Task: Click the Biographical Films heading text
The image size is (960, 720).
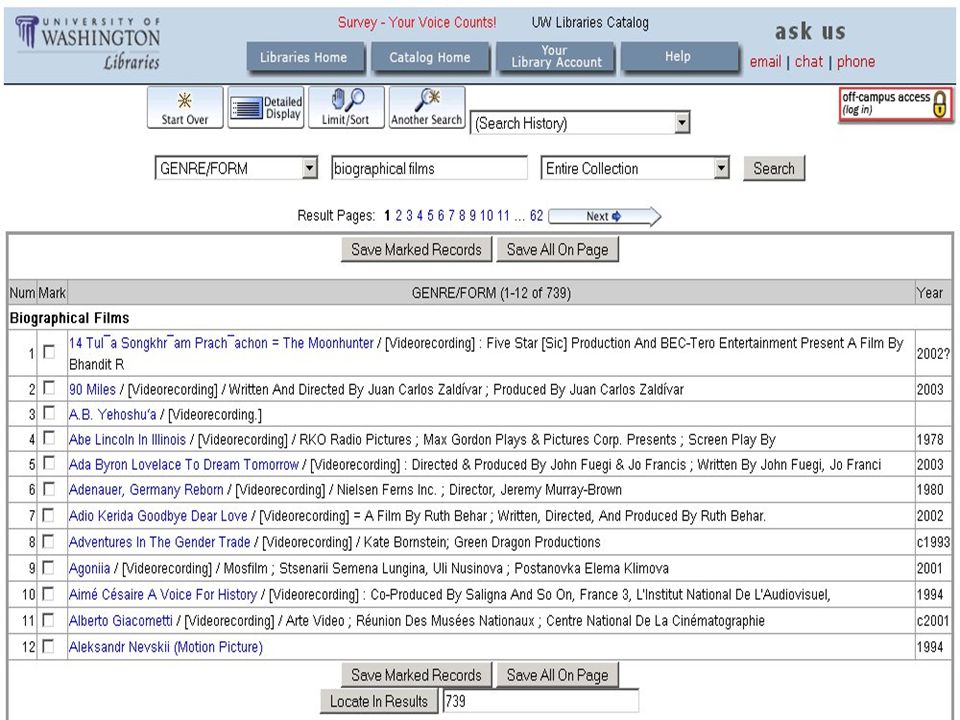Action: coord(70,318)
